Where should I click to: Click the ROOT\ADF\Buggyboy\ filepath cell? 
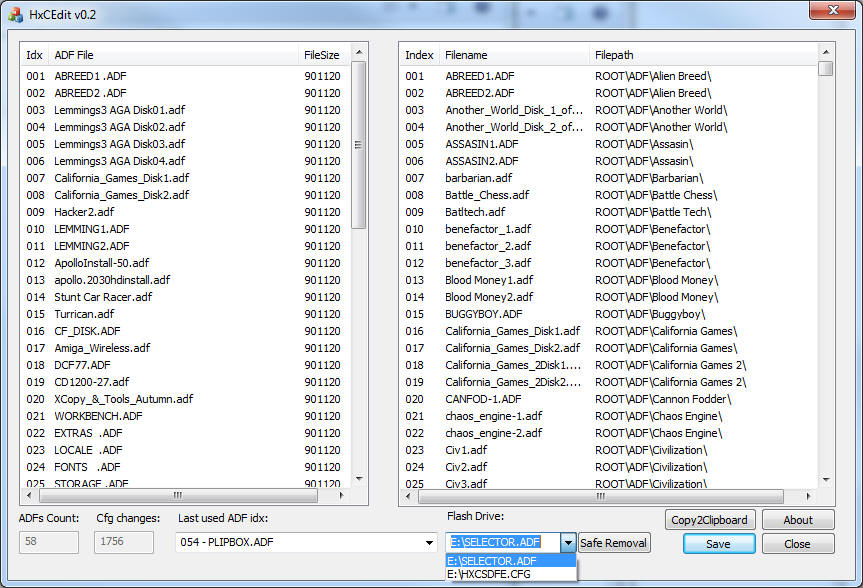pyautogui.click(x=650, y=314)
